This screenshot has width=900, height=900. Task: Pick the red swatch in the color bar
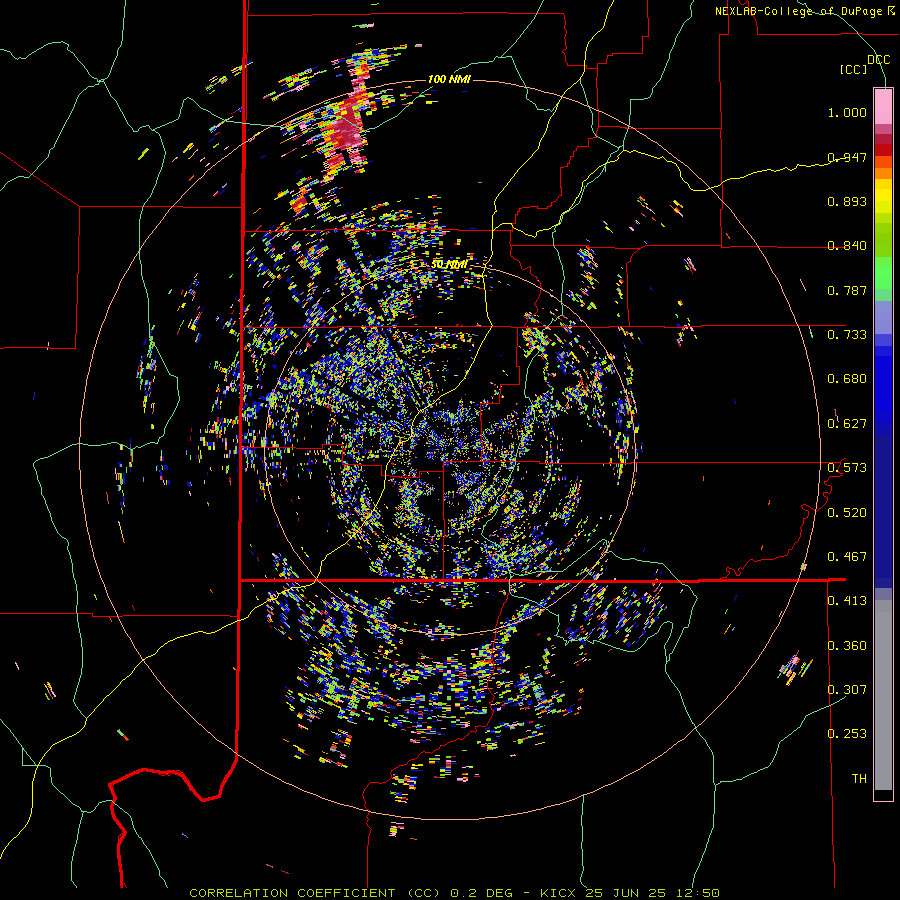click(x=883, y=150)
